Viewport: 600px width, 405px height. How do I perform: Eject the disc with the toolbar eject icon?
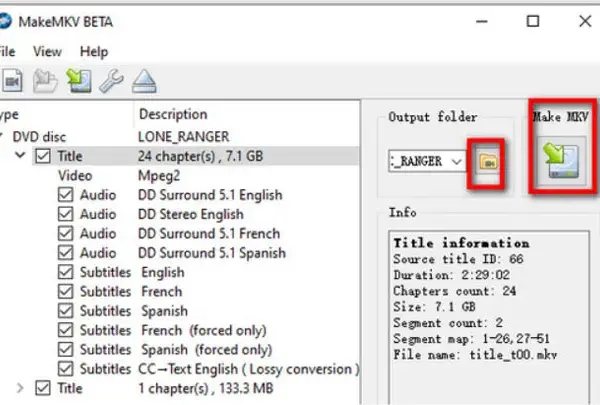click(x=144, y=81)
